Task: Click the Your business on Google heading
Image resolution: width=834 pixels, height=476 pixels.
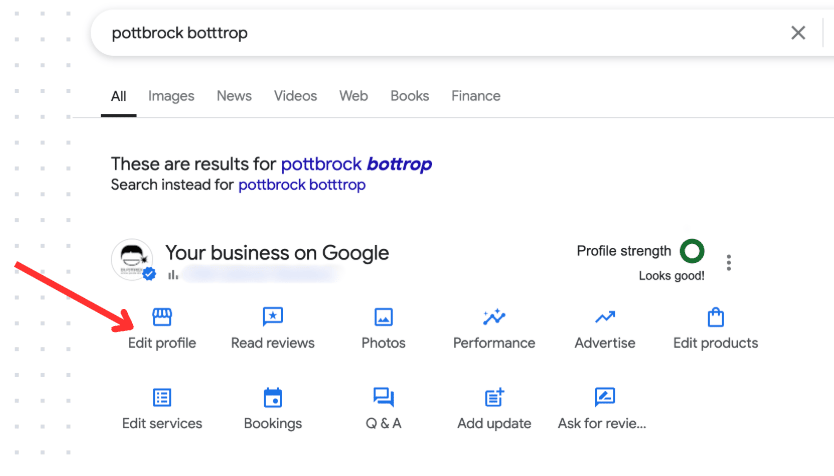Action: point(277,253)
